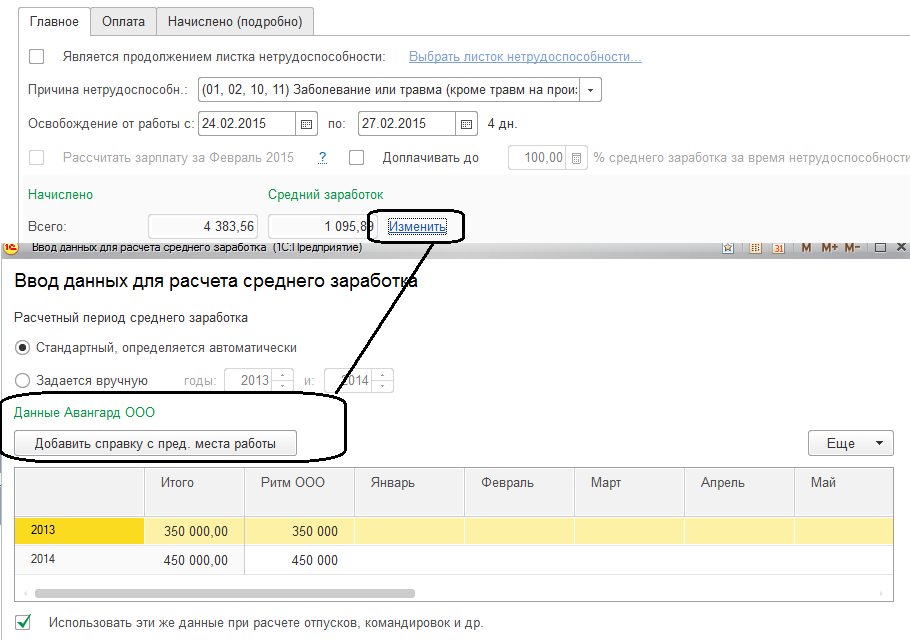Click the right scroll arrow of table

[x=881, y=594]
